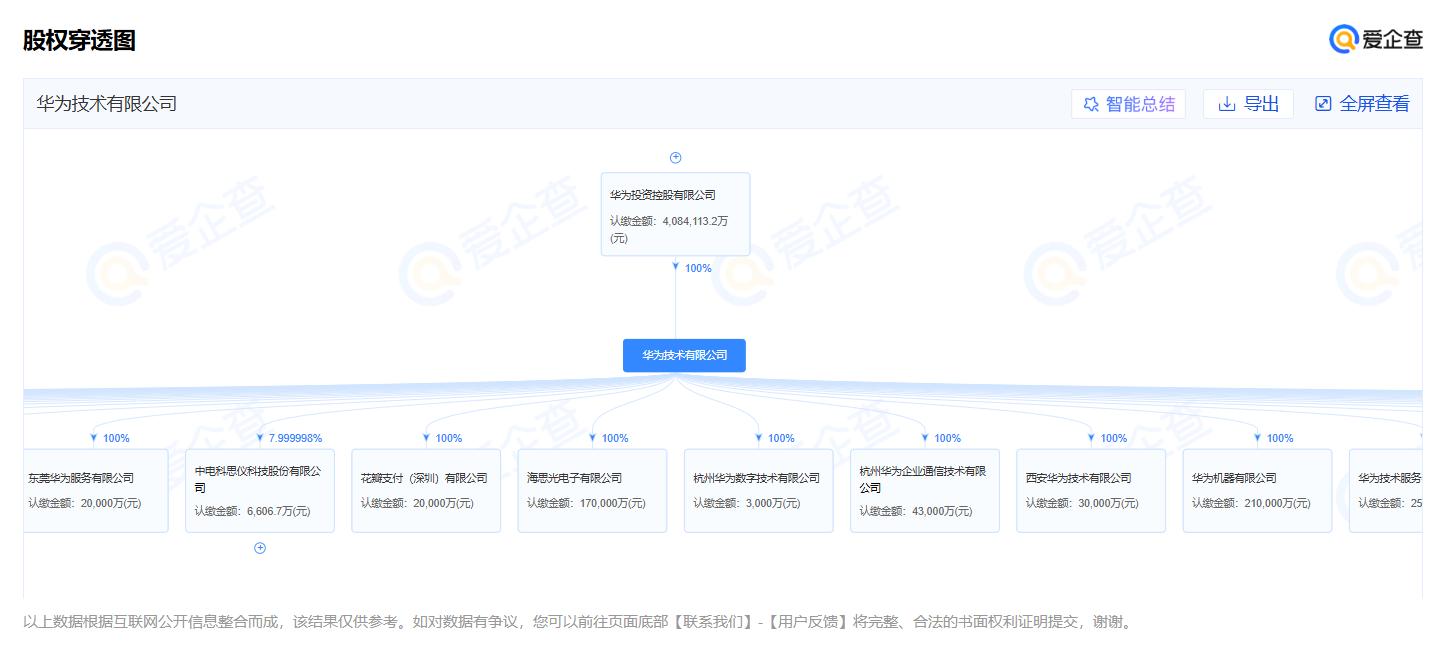Click the 100% label above 华为机器有限公司

(x=1280, y=438)
